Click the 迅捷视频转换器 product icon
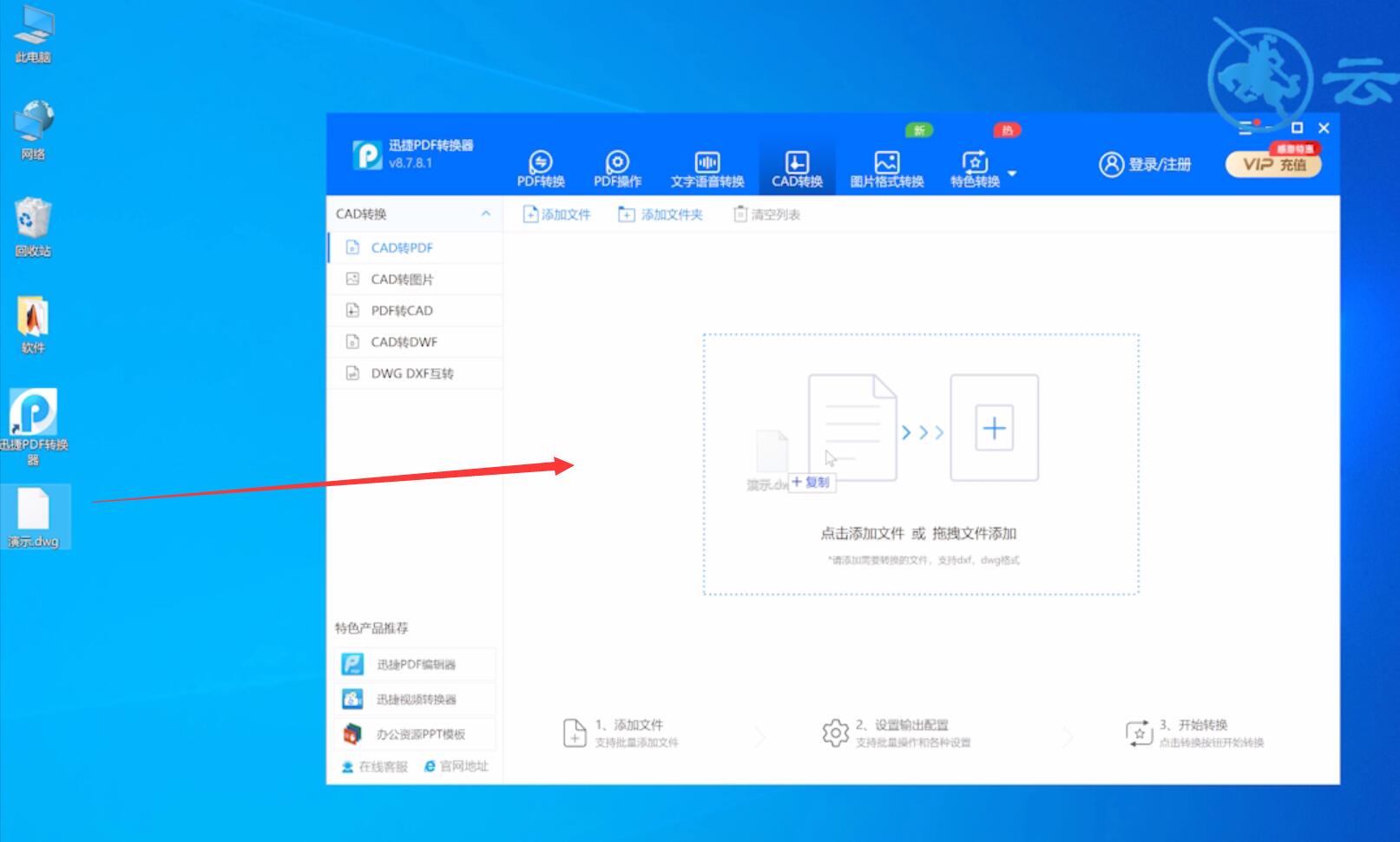Image resolution: width=1400 pixels, height=842 pixels. click(352, 699)
